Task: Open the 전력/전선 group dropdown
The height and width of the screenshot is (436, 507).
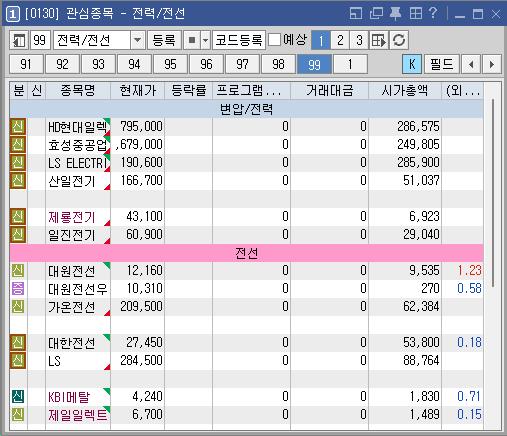Action: tap(137, 40)
